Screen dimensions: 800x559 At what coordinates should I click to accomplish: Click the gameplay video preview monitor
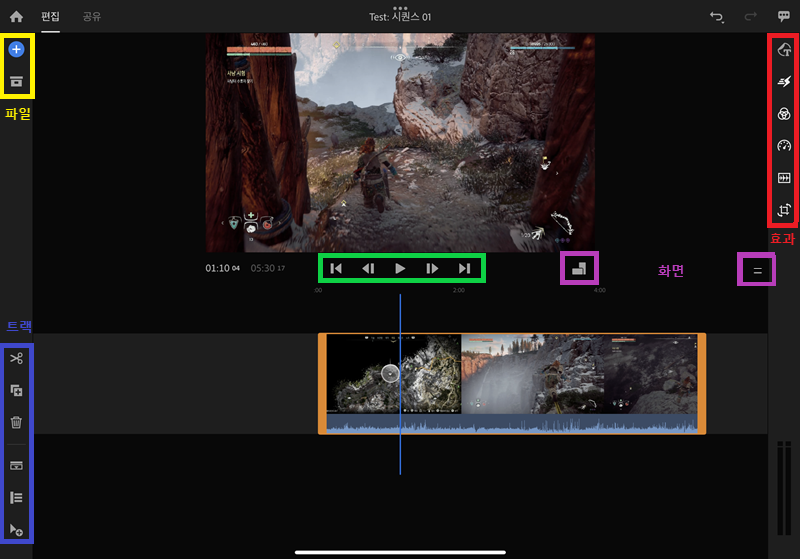(400, 142)
